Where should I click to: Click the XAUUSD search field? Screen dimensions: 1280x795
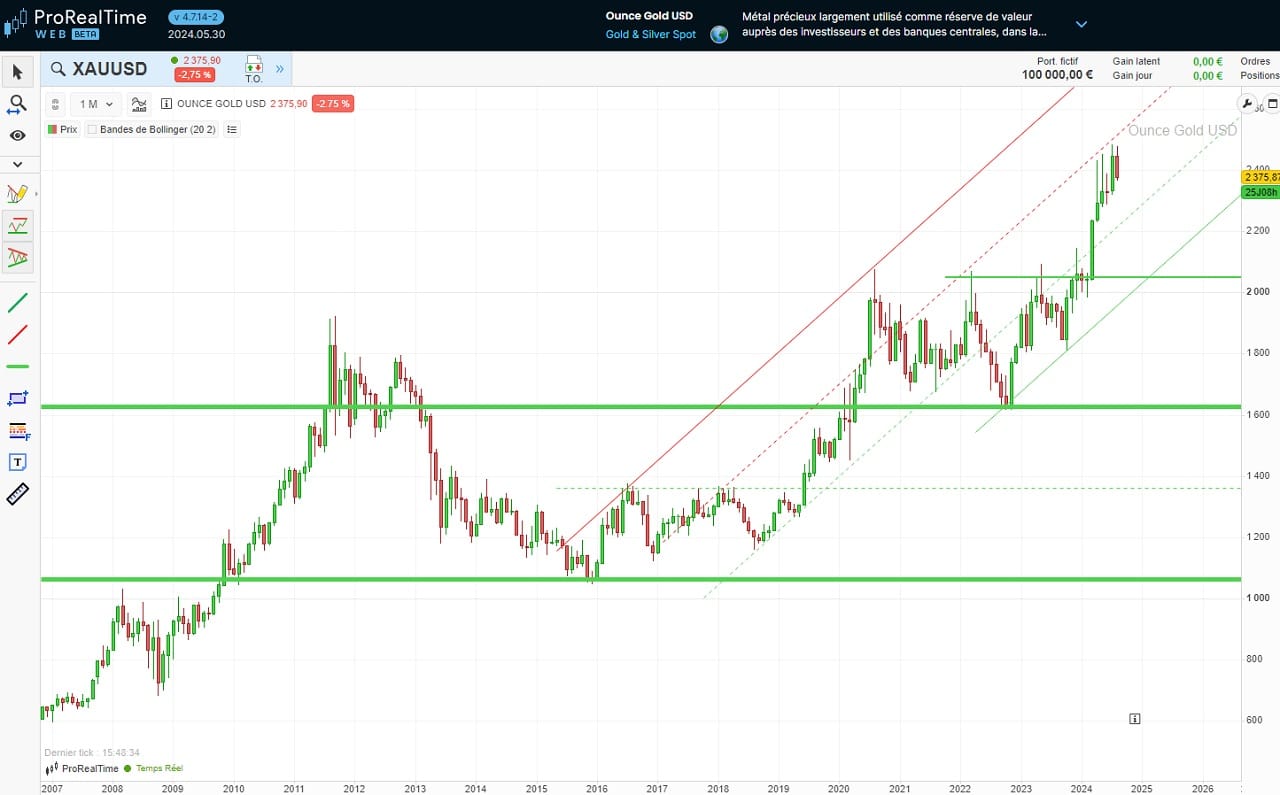(x=100, y=69)
